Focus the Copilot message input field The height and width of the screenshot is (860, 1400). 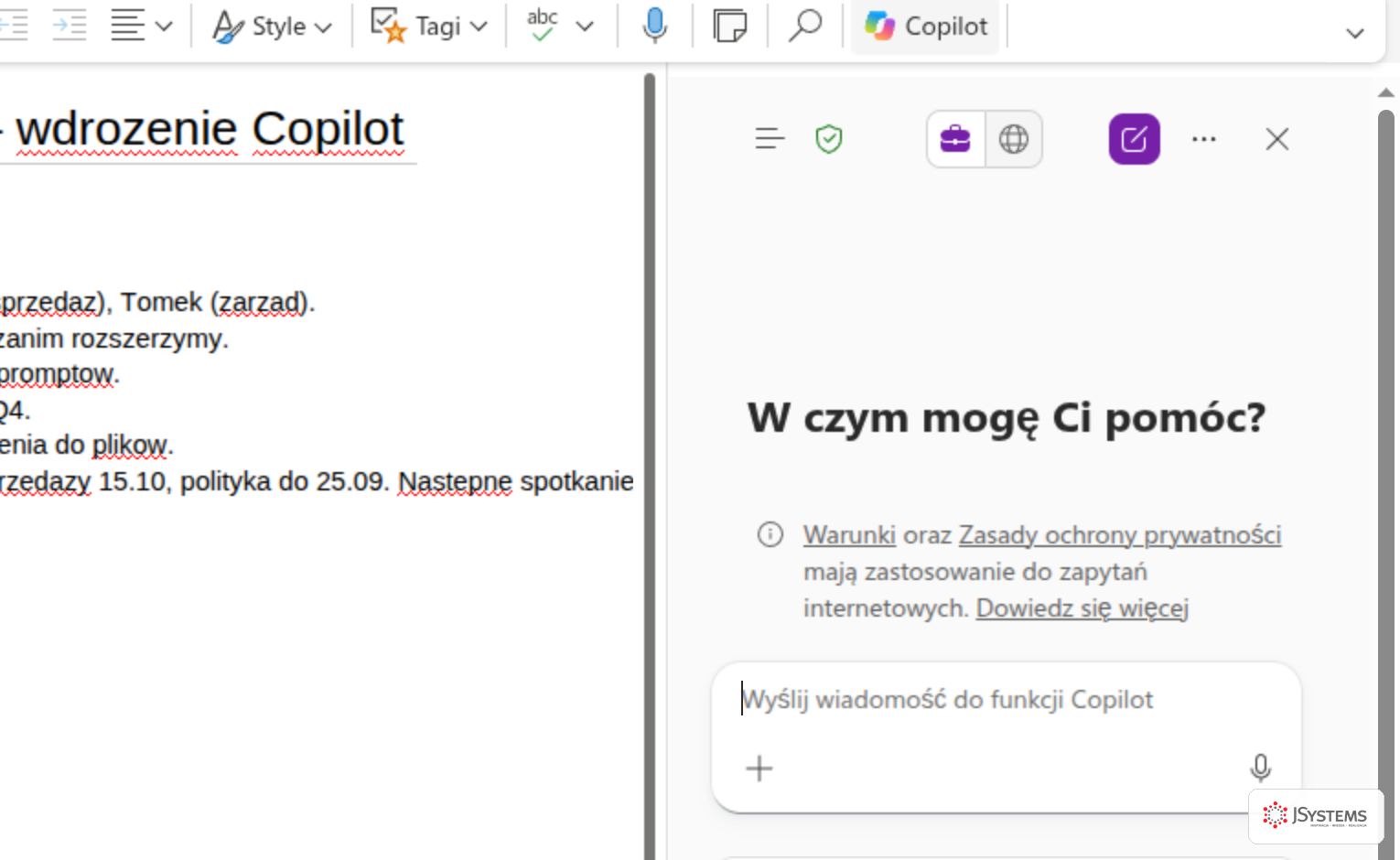coord(1007,700)
